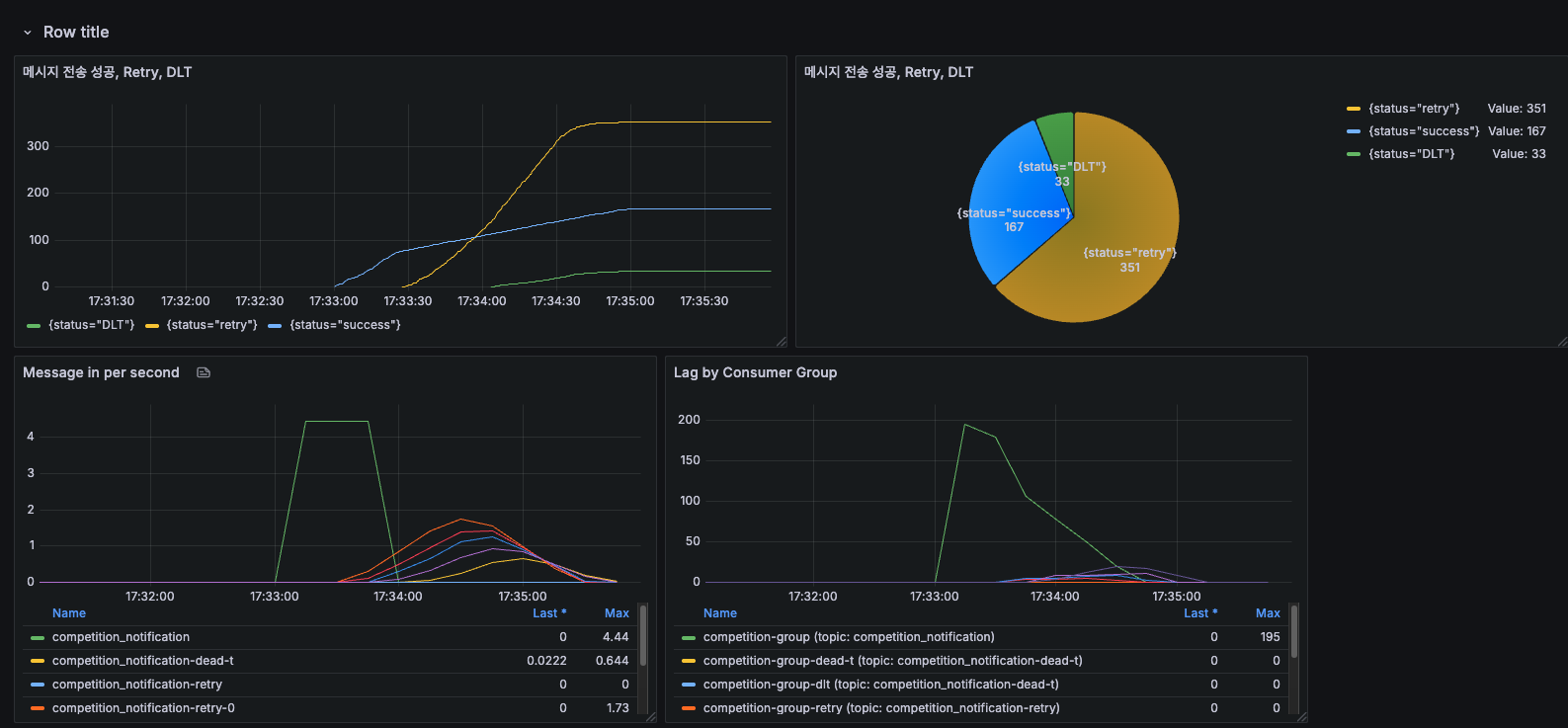Sort the Message in per second legend by Last
The height and width of the screenshot is (728, 1568).
point(549,613)
